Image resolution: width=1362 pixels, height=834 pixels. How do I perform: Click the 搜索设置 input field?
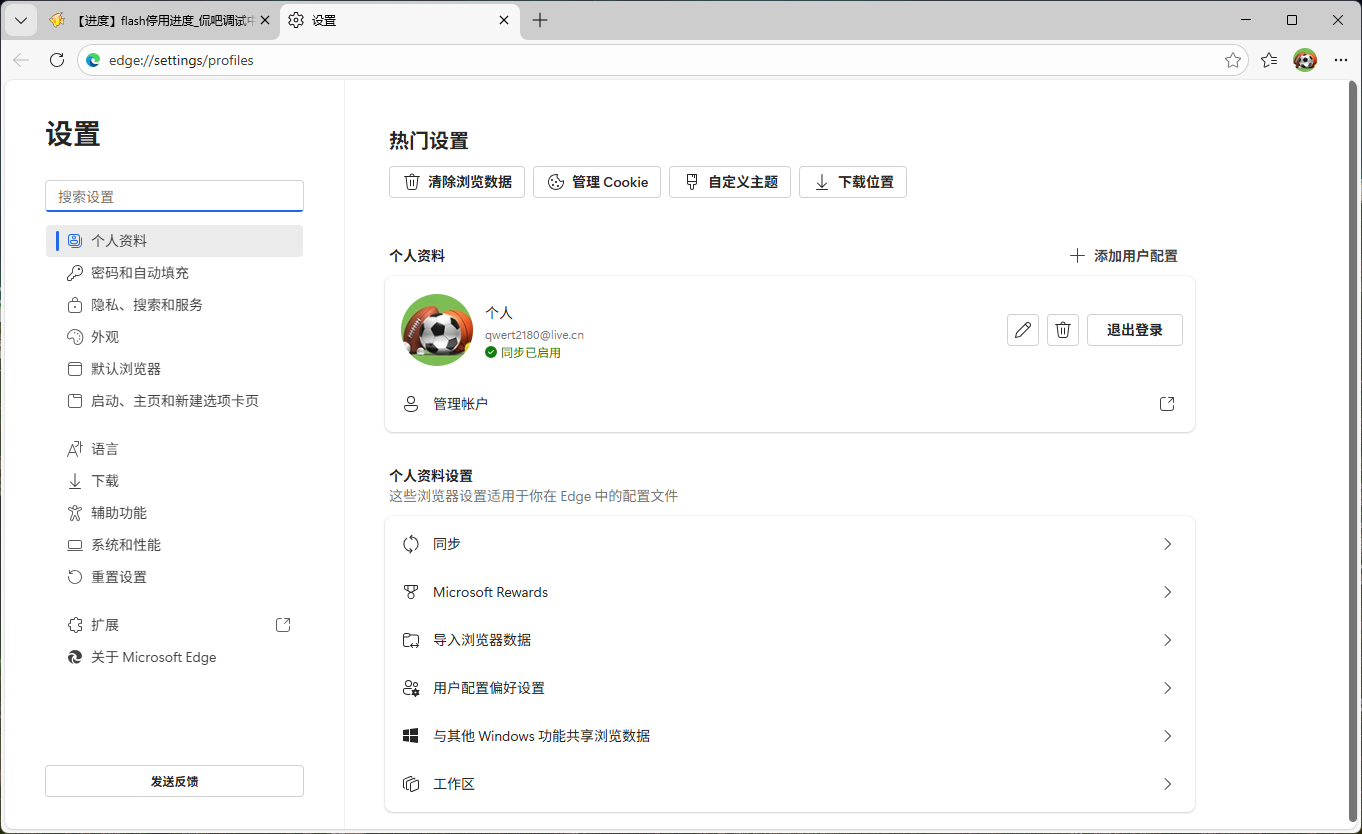click(x=174, y=196)
